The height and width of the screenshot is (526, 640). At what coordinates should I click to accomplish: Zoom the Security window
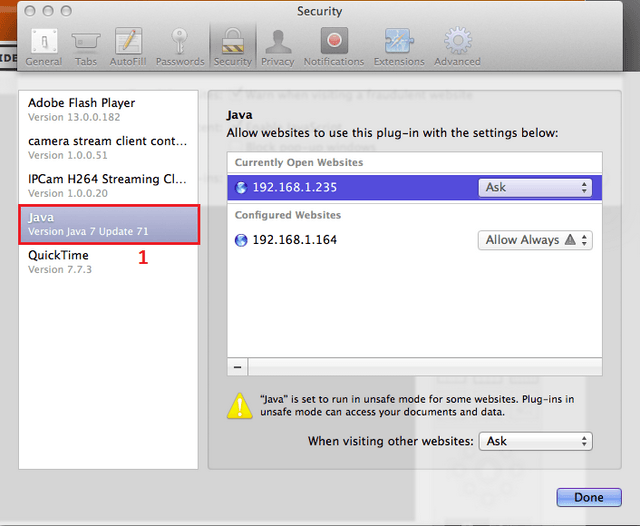coord(66,11)
